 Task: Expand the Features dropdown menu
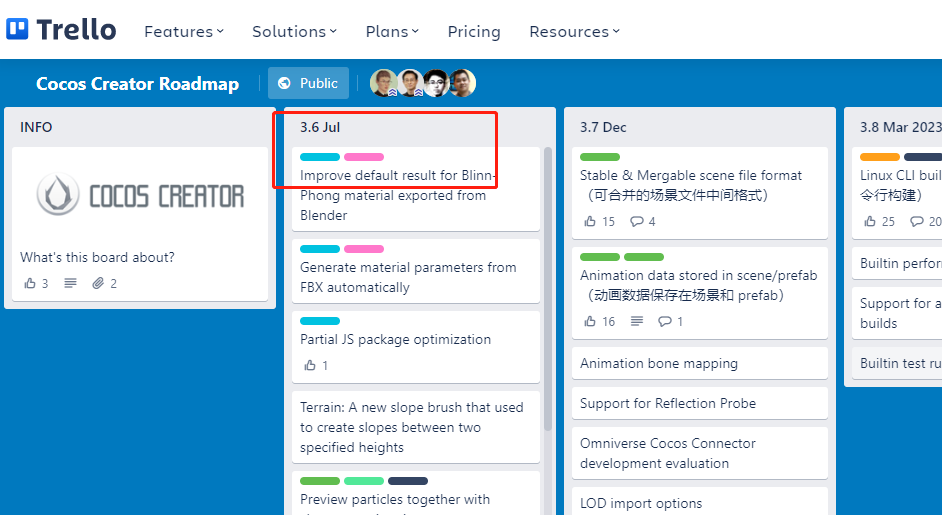(184, 31)
